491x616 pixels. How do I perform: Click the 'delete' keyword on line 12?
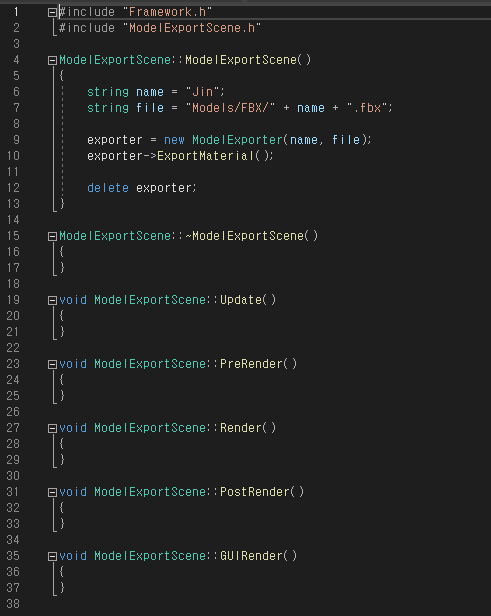(x=108, y=188)
